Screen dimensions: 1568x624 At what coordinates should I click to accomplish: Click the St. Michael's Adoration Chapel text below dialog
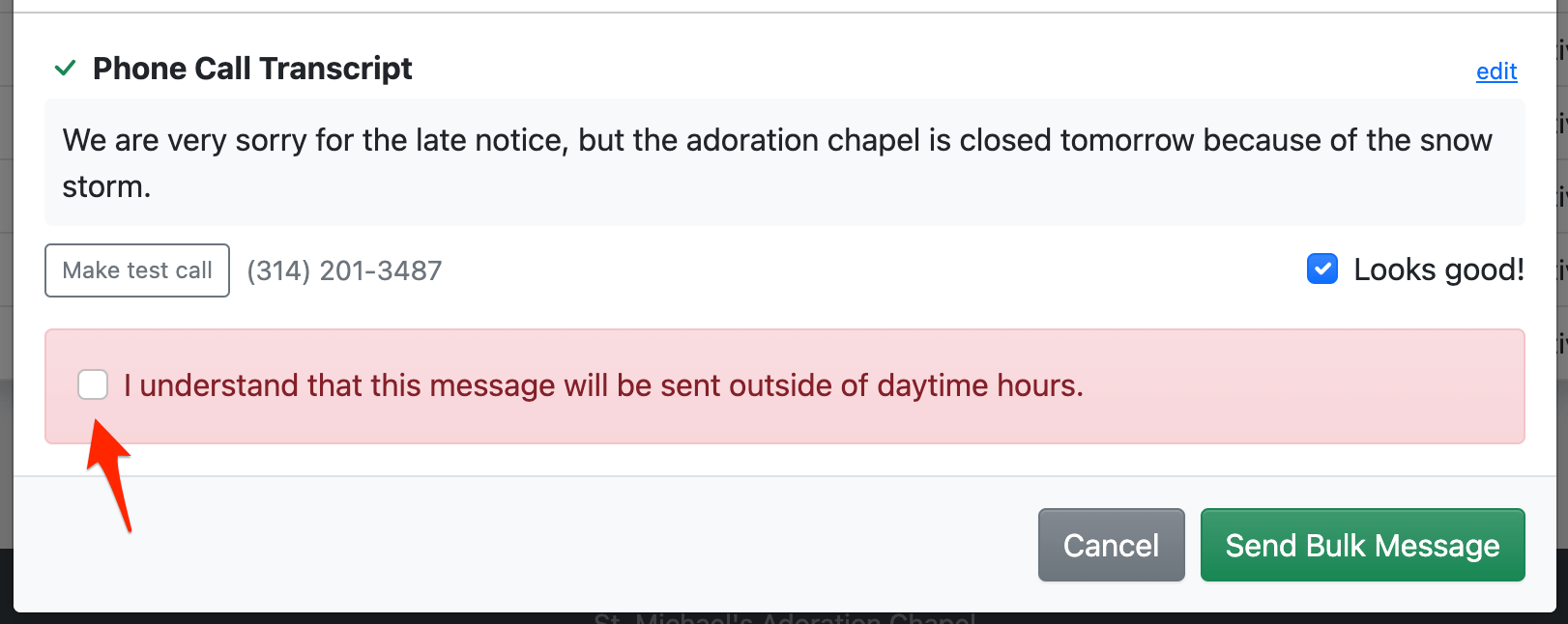click(x=783, y=618)
